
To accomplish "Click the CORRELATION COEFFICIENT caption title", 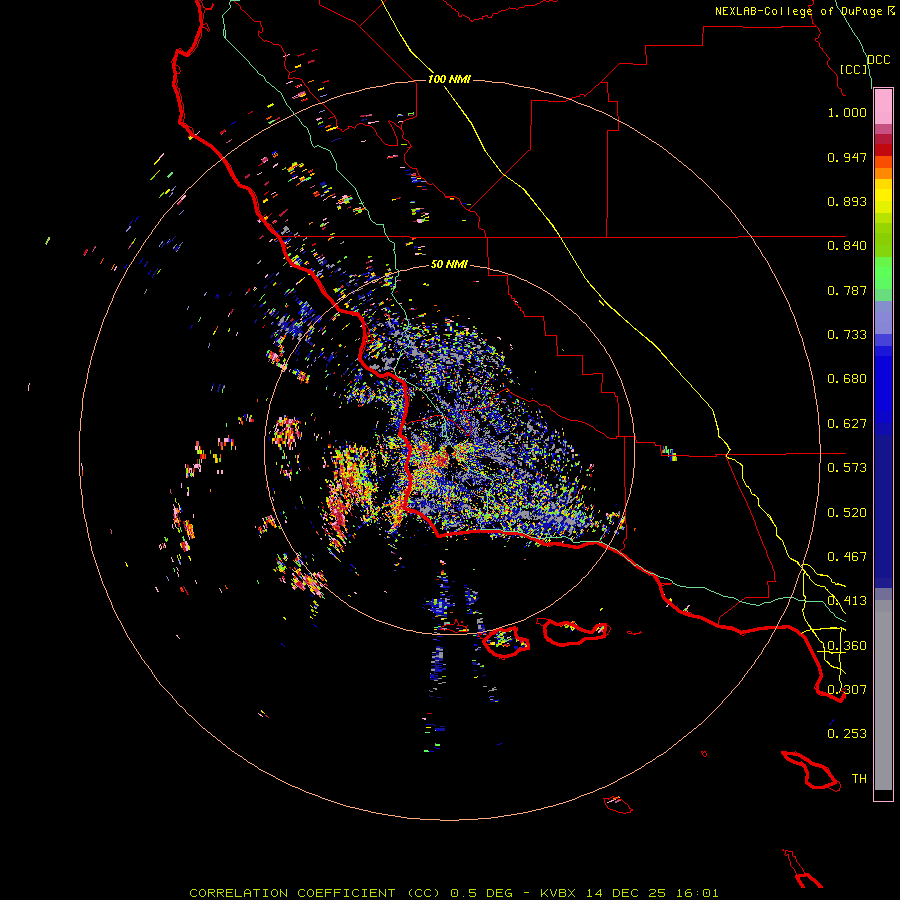I will coord(315,893).
